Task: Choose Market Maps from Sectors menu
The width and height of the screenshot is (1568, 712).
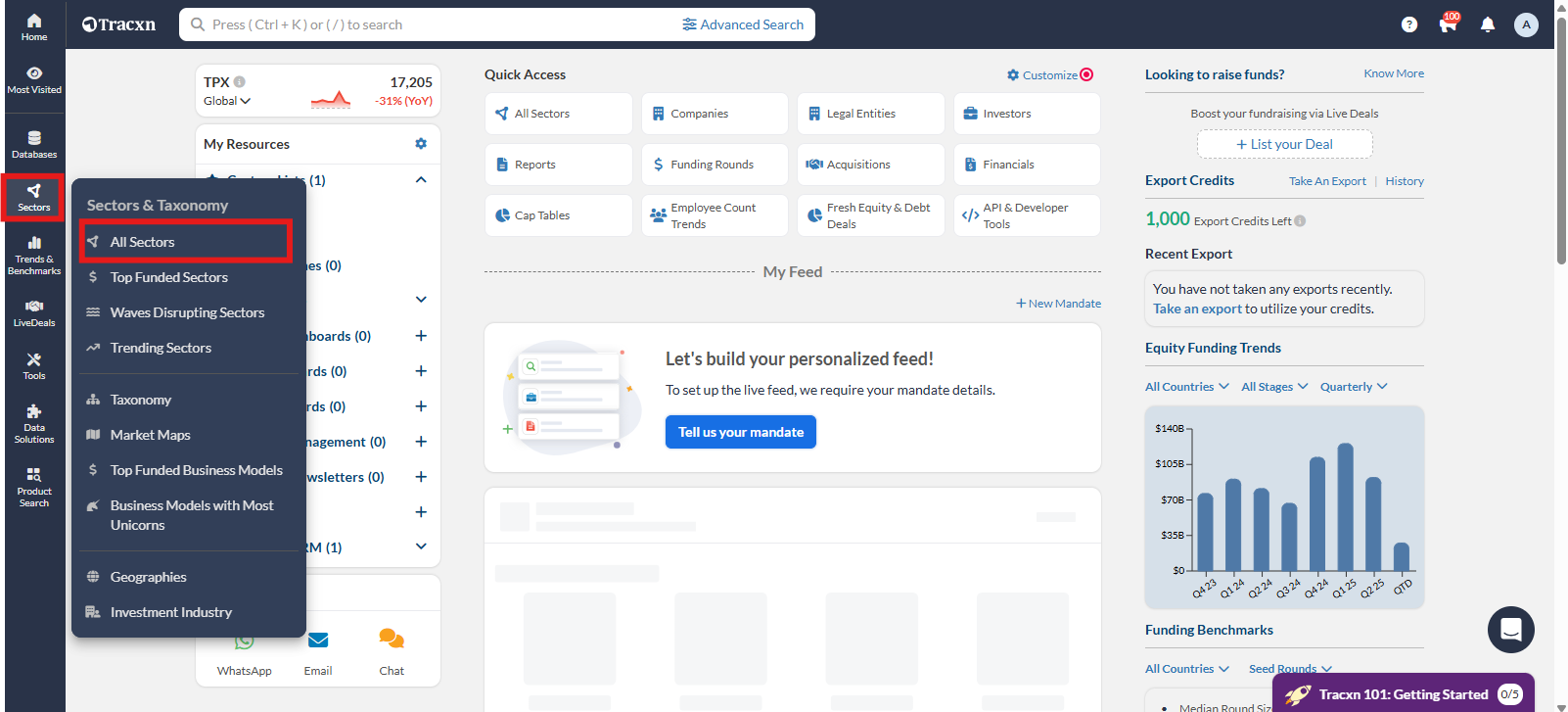Action: coord(150,435)
